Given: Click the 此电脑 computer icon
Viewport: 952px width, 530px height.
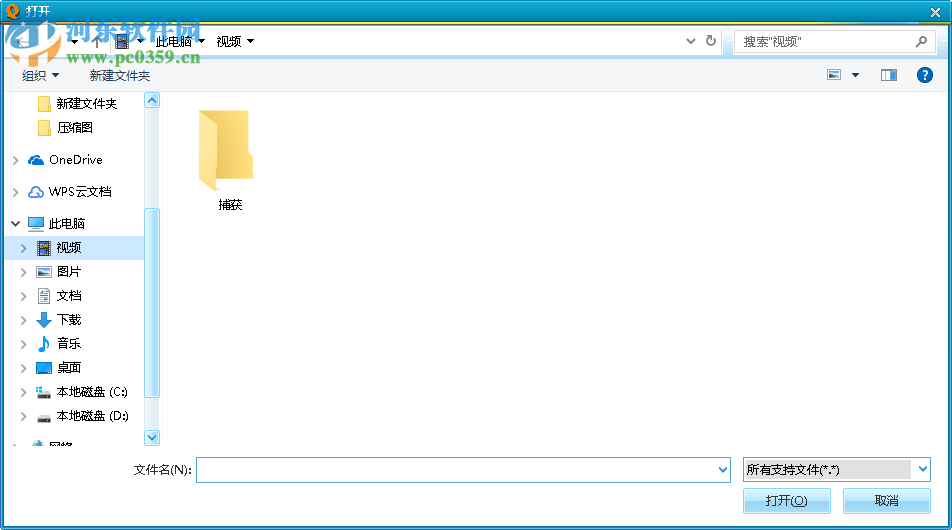Looking at the screenshot, I should [36, 224].
